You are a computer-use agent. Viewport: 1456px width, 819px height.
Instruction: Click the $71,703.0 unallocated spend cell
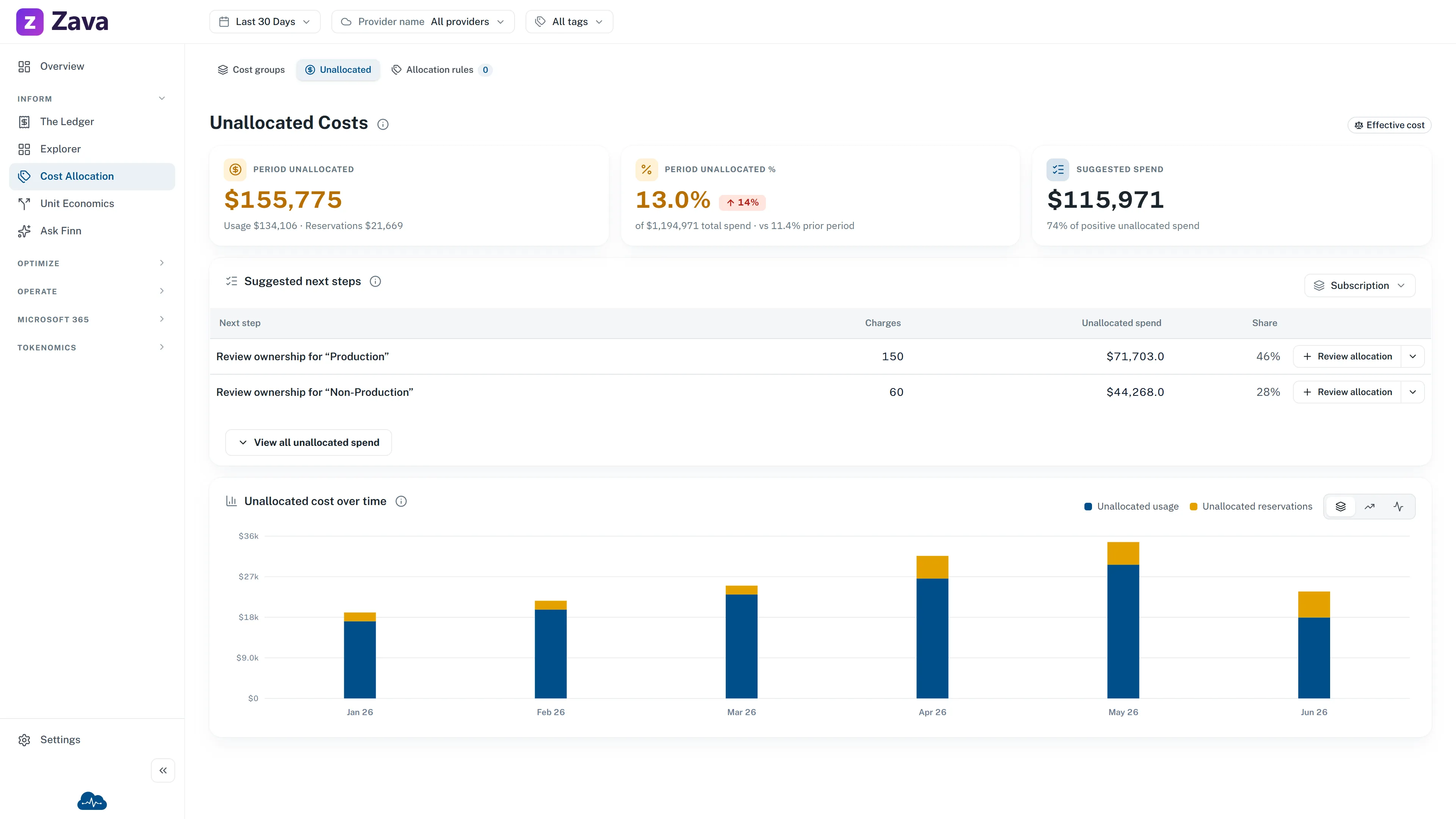click(1135, 357)
